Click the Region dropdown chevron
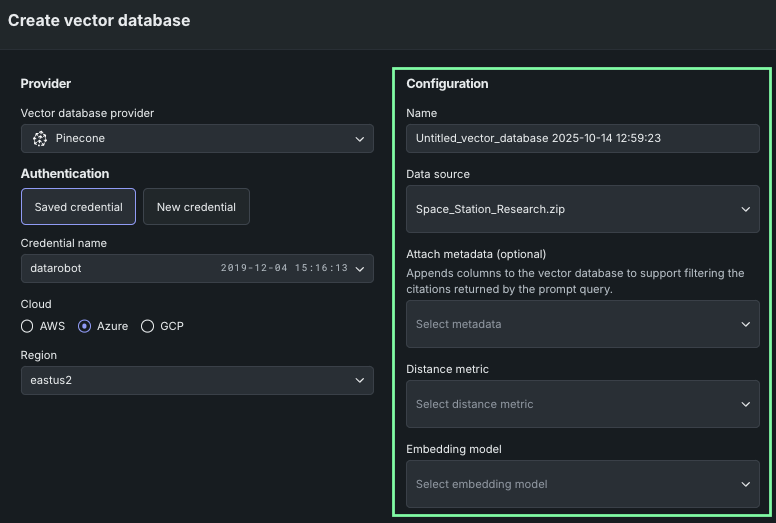The width and height of the screenshot is (776, 523). (359, 380)
